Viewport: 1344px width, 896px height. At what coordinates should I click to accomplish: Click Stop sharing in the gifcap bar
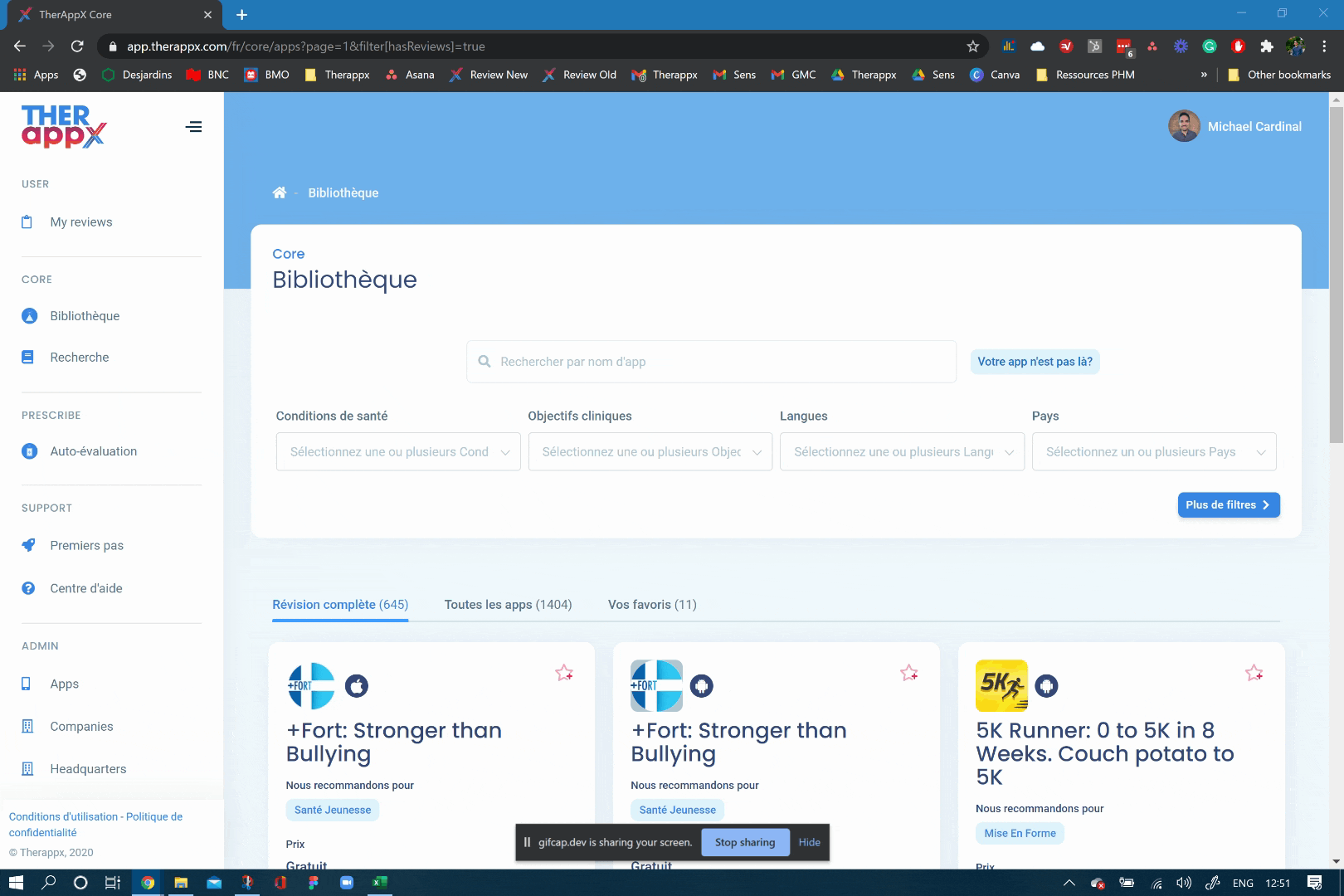point(745,843)
